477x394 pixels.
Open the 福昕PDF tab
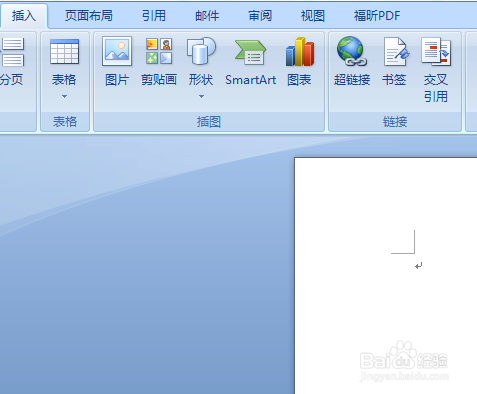point(377,16)
